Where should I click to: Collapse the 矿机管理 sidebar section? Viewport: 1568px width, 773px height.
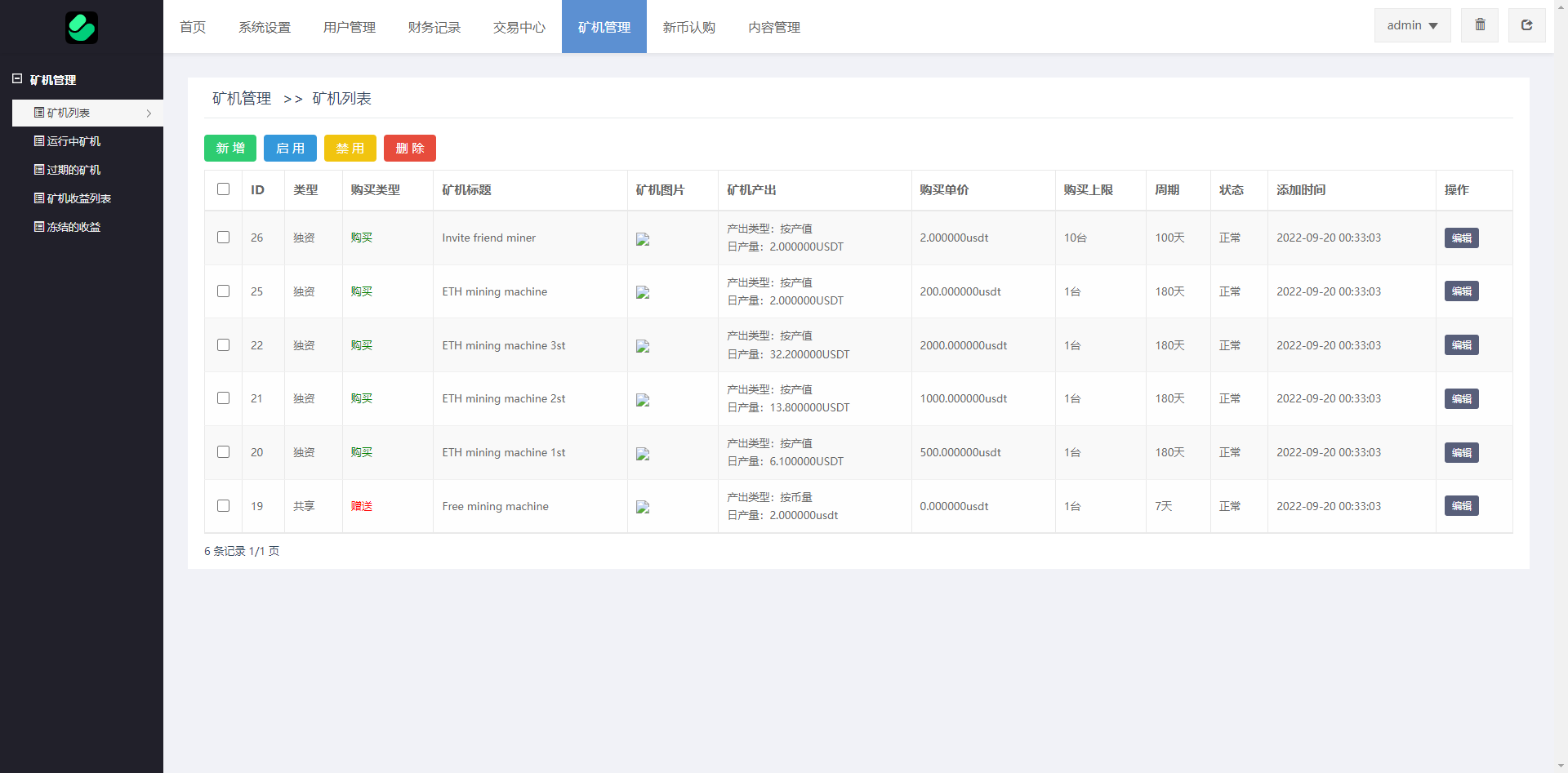pyautogui.click(x=17, y=79)
